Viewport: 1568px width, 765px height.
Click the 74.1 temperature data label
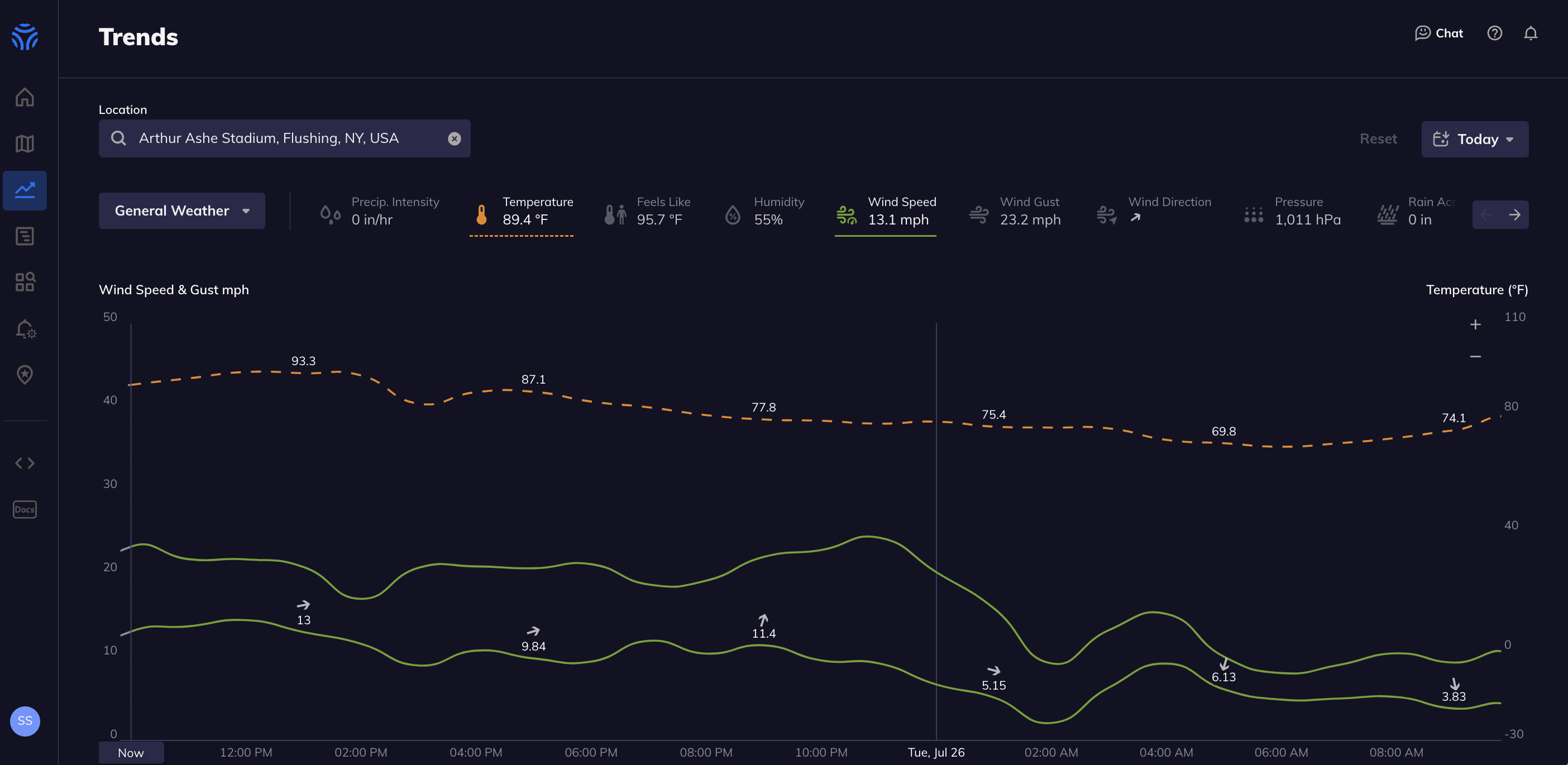1454,418
